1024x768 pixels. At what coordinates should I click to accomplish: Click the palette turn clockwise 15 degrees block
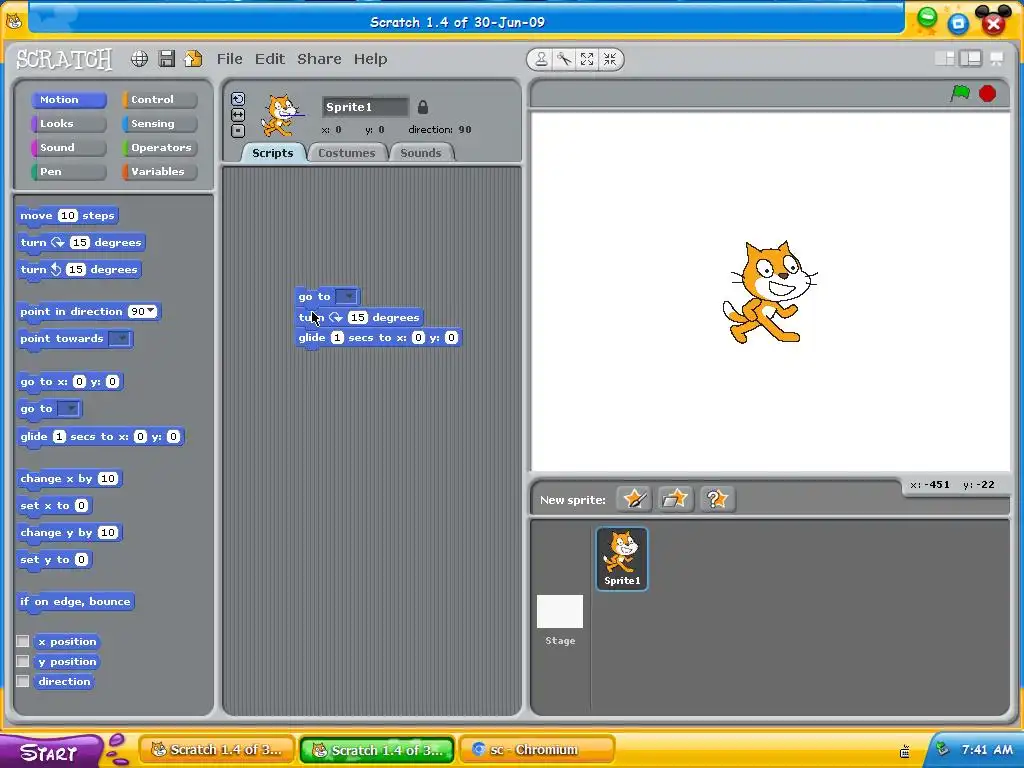point(81,242)
